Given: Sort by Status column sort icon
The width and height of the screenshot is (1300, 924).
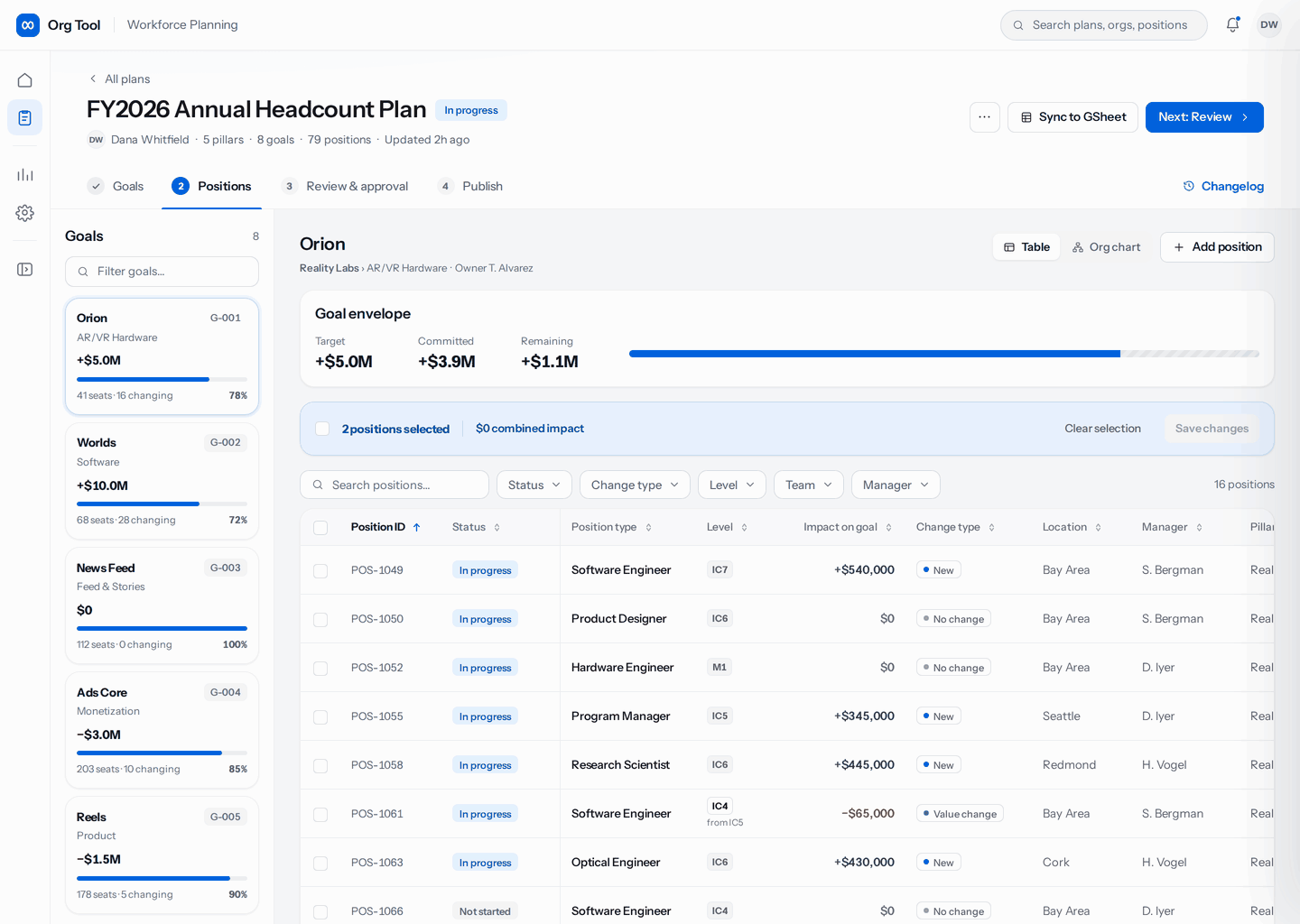Looking at the screenshot, I should tap(497, 528).
